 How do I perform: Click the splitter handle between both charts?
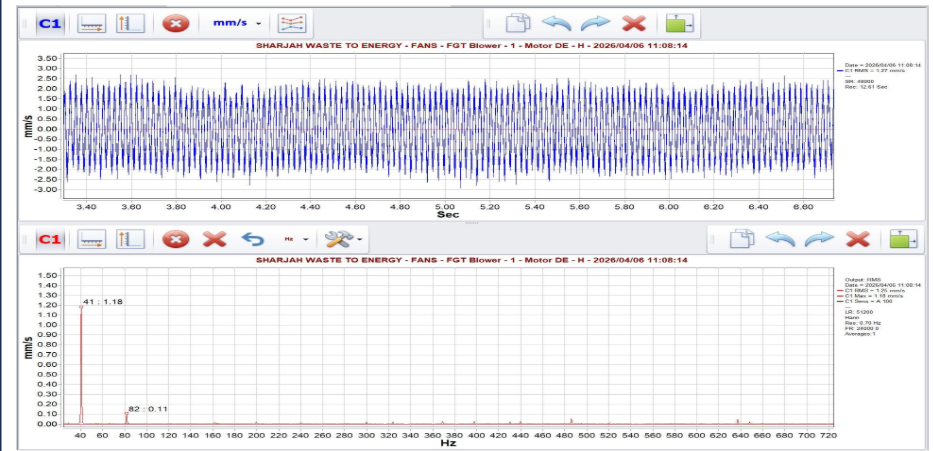point(471,223)
